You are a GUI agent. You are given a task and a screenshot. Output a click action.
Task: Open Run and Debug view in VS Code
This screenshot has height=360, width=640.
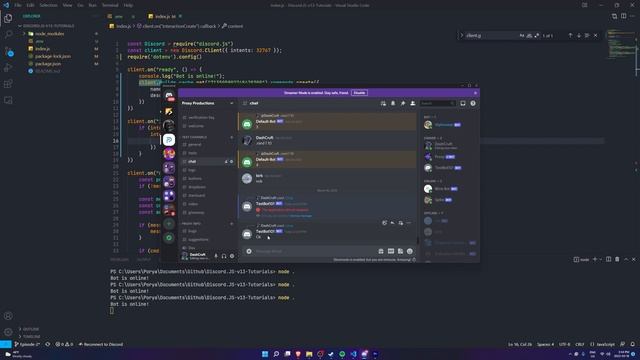click(x=8, y=68)
